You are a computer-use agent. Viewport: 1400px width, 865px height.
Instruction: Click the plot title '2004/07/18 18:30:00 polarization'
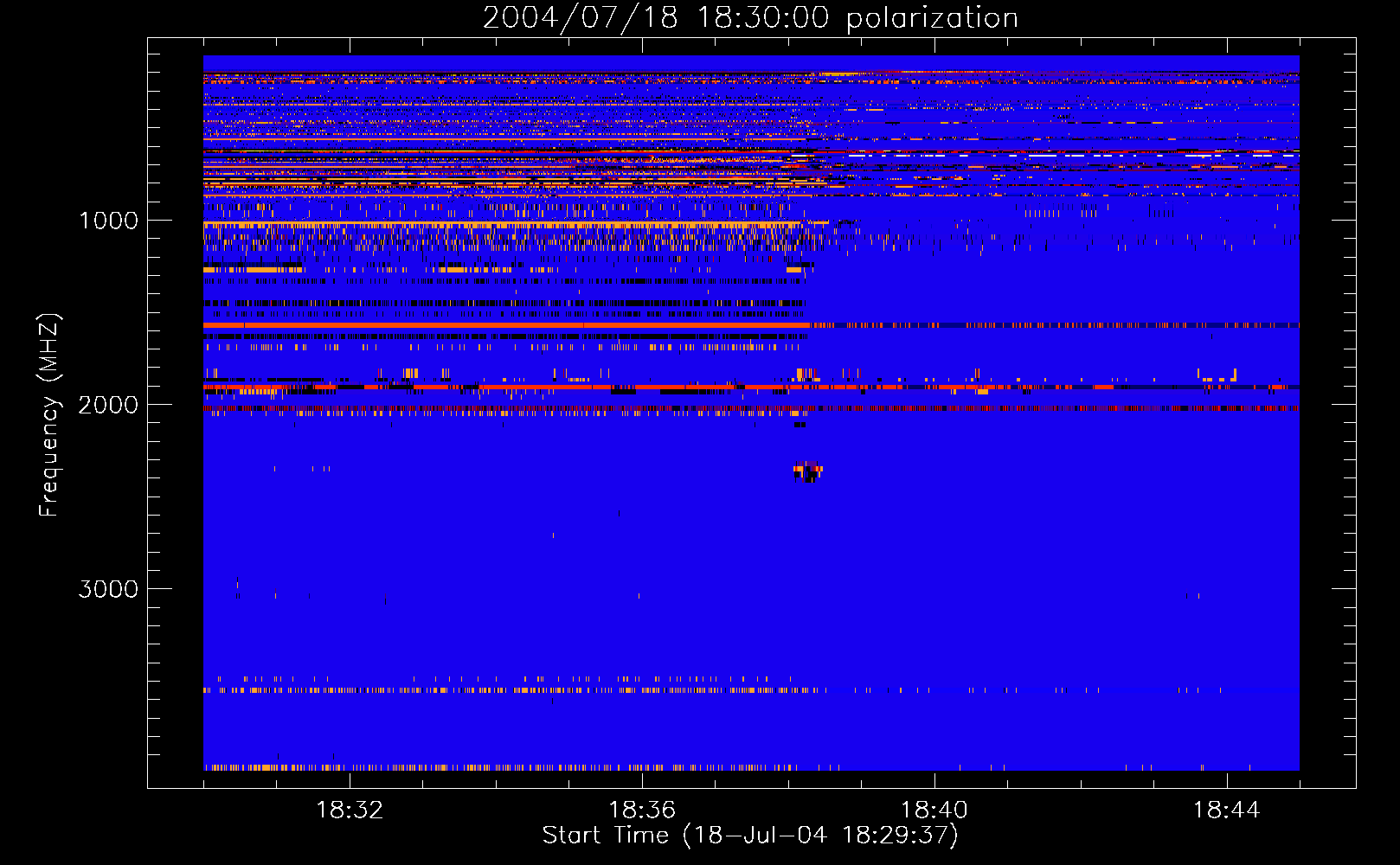750,17
